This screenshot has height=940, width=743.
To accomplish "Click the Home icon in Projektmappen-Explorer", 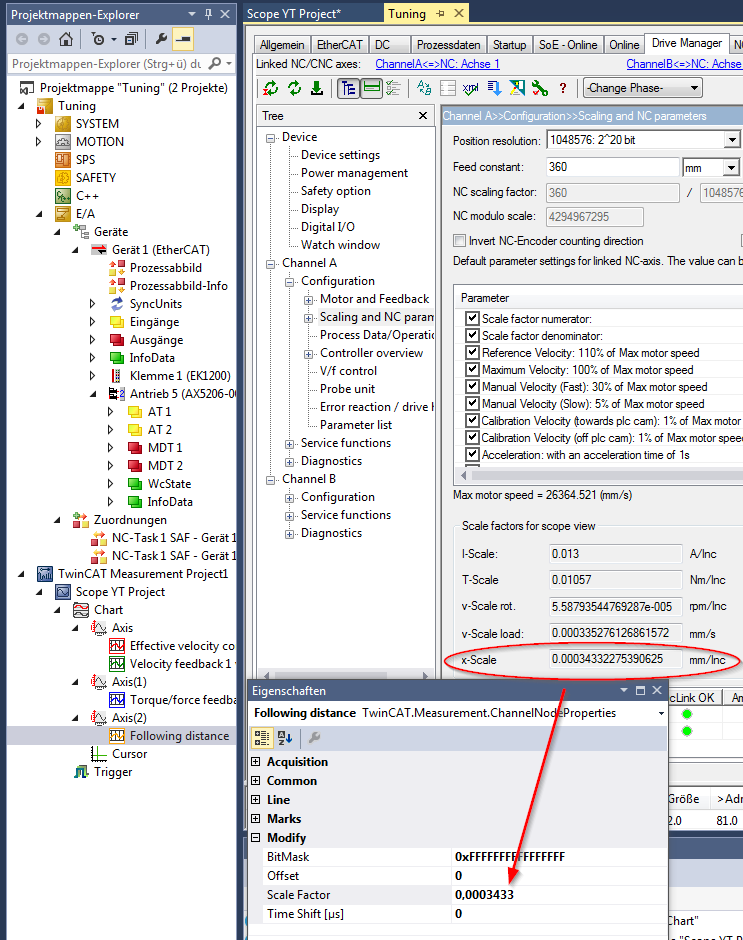I will [66, 40].
